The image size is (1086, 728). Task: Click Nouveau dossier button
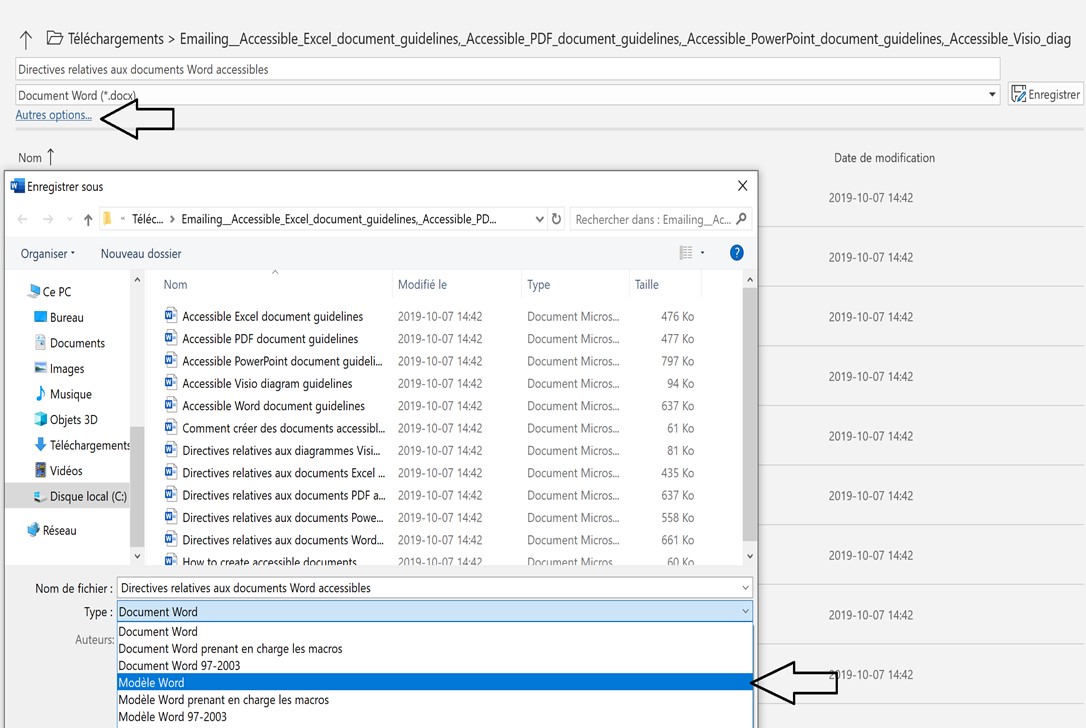pyautogui.click(x=141, y=254)
